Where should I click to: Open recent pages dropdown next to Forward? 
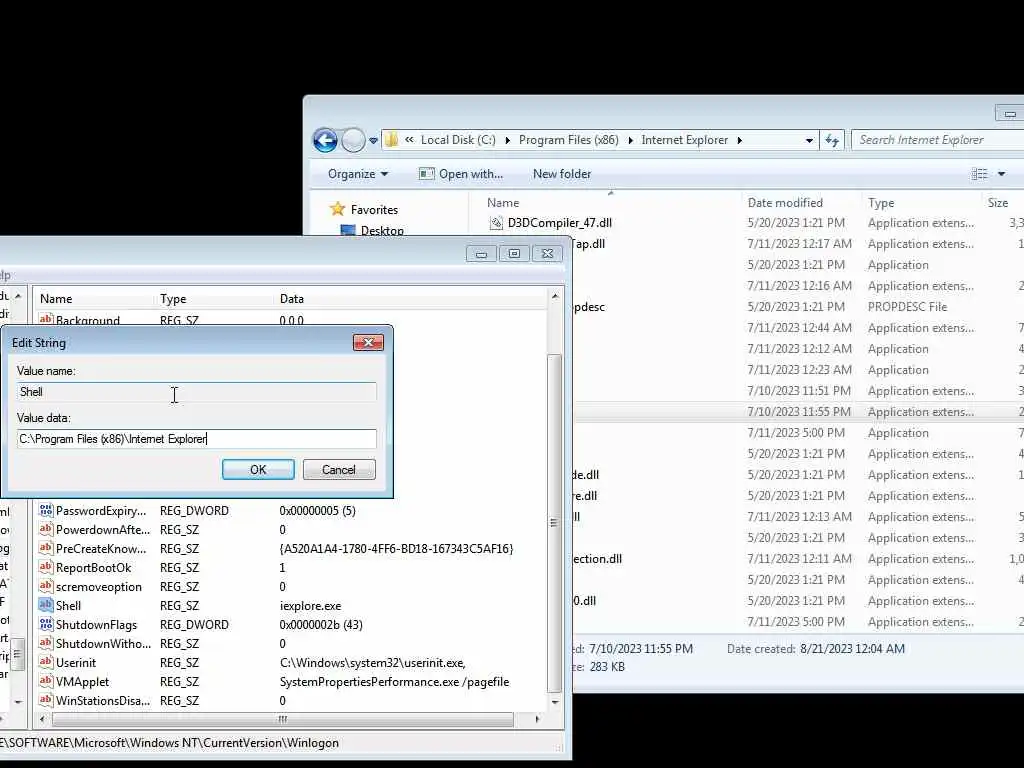click(x=373, y=140)
